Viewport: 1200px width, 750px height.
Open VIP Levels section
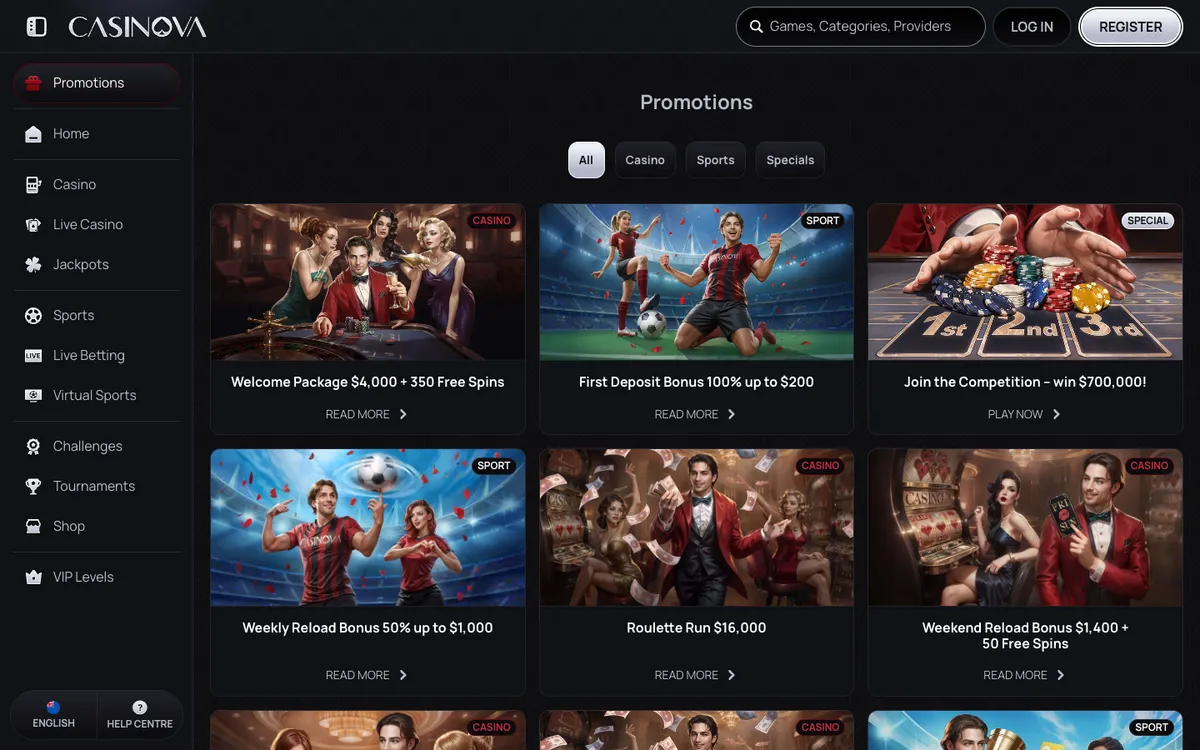[x=97, y=578]
